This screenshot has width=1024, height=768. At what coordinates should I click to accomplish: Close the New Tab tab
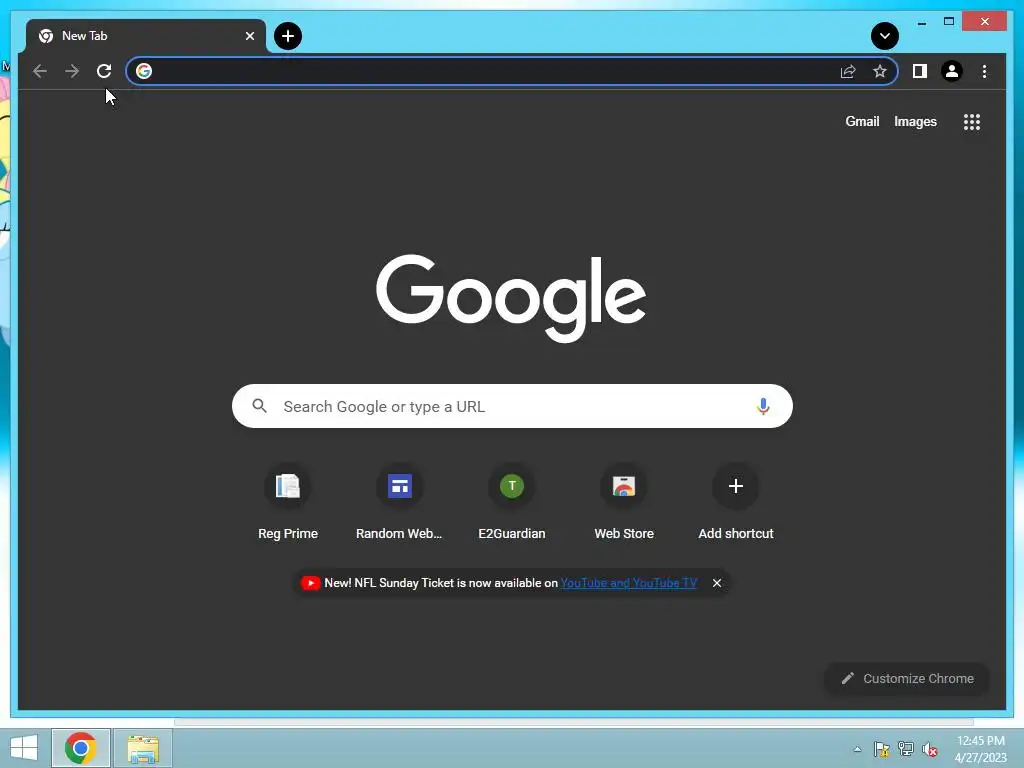click(249, 36)
